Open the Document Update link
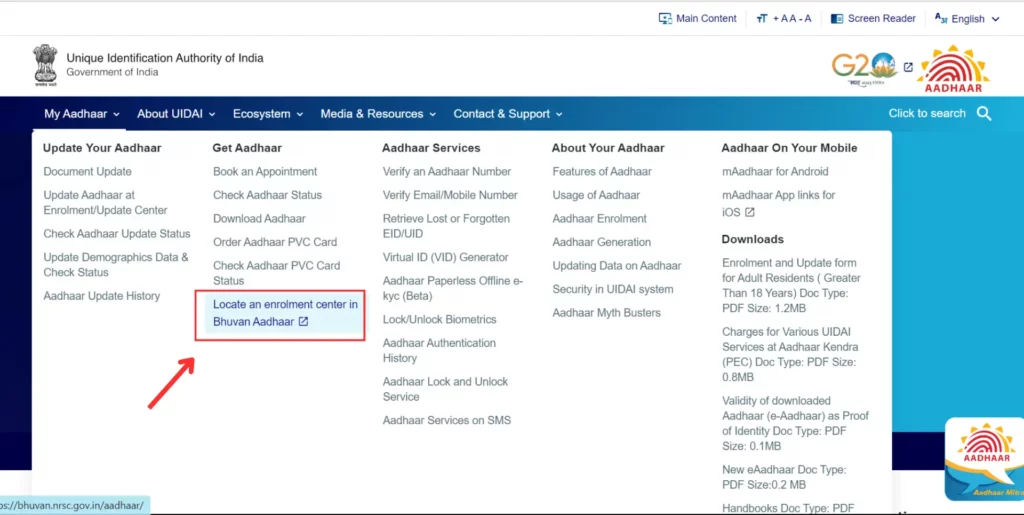Viewport: 1024px width, 515px height. tap(87, 171)
